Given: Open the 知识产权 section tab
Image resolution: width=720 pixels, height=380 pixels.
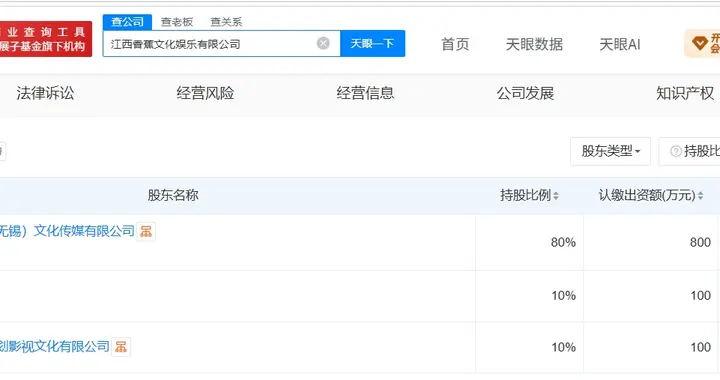Looking at the screenshot, I should click(x=685, y=93).
